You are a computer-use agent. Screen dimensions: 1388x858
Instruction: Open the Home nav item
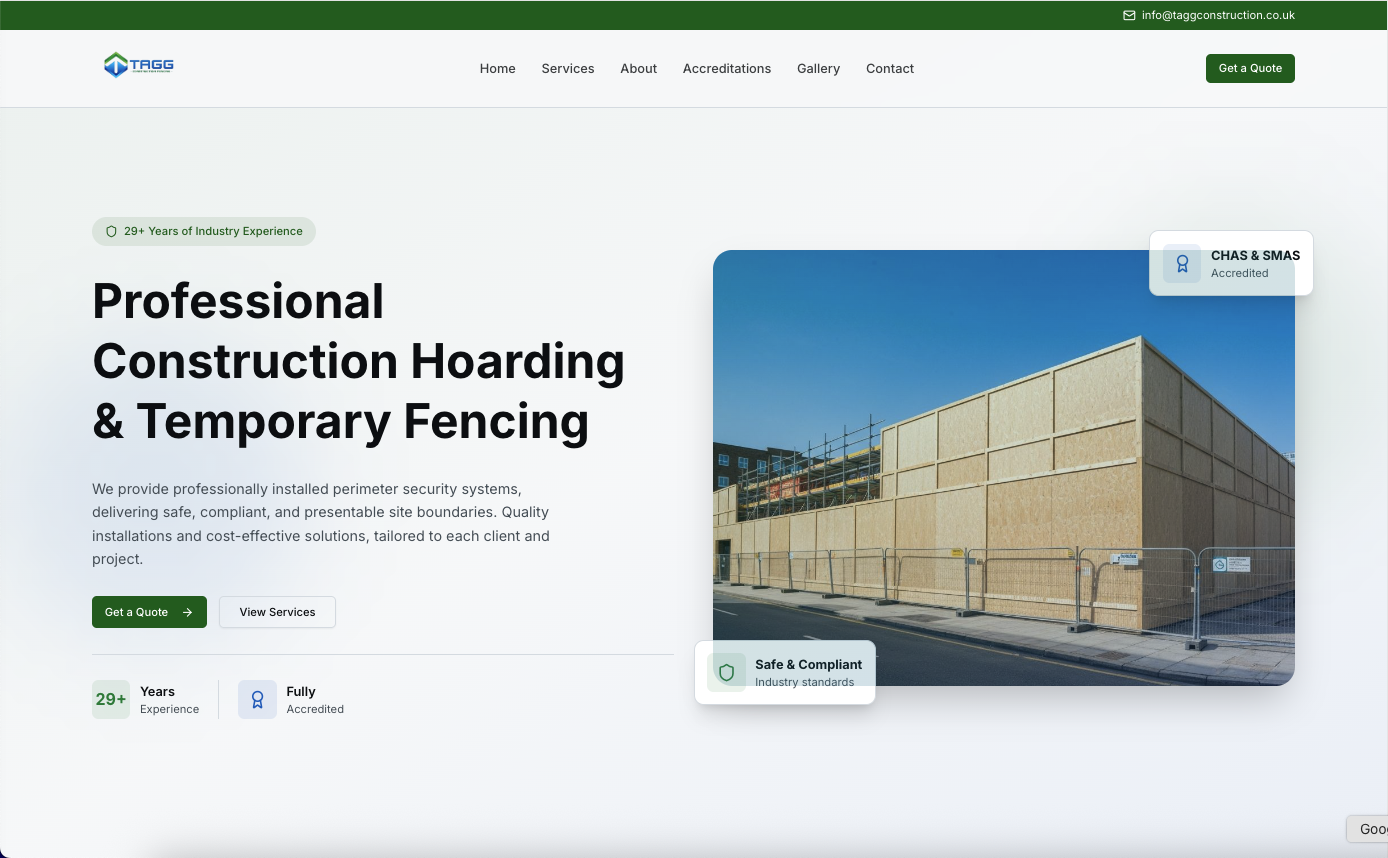[497, 69]
